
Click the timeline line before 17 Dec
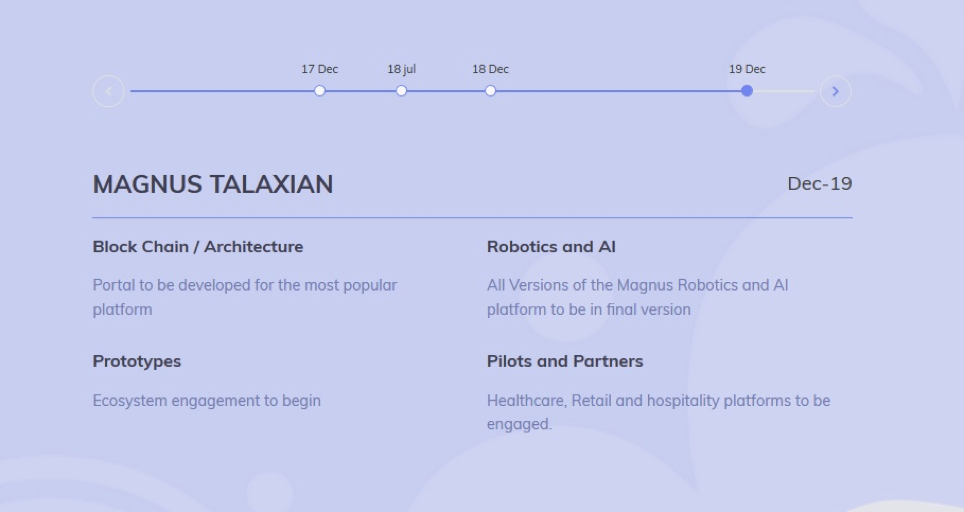222,91
